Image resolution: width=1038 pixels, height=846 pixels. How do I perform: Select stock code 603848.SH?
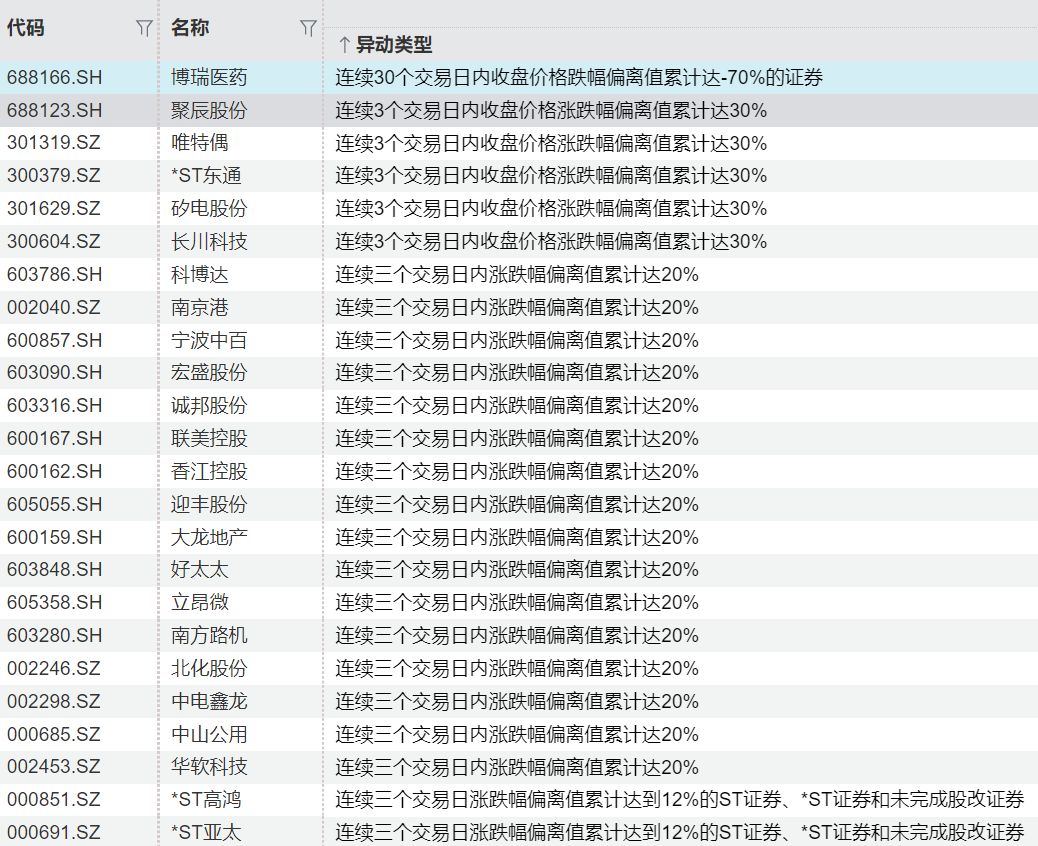(55, 570)
